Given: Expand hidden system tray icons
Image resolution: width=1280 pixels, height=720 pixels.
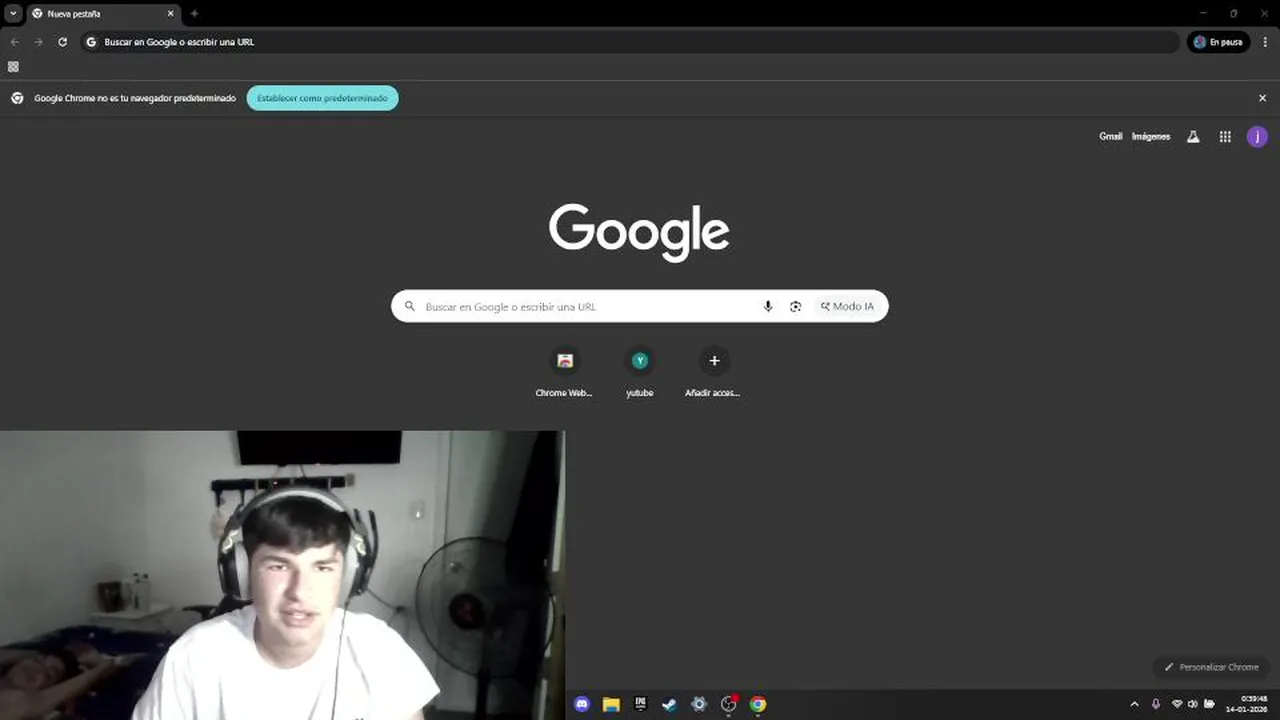Looking at the screenshot, I should pyautogui.click(x=1134, y=704).
